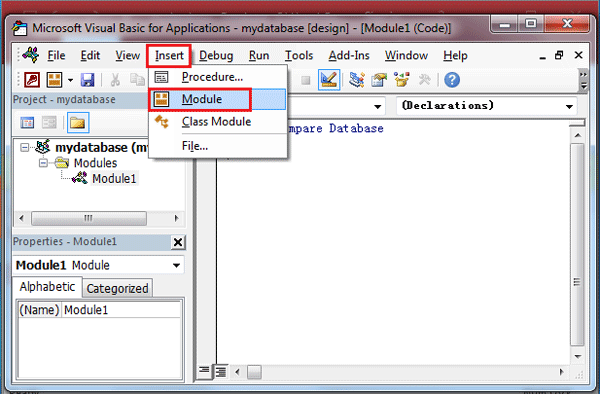Image resolution: width=600 pixels, height=394 pixels.
Task: Choose Class Module menu entry
Action: pyautogui.click(x=217, y=122)
